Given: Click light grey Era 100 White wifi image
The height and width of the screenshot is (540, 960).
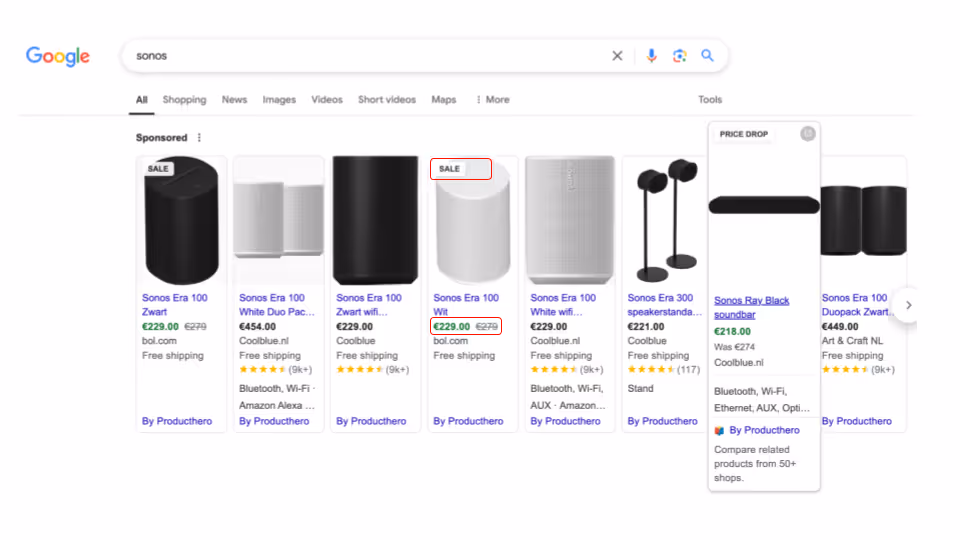Looking at the screenshot, I should click(x=570, y=220).
